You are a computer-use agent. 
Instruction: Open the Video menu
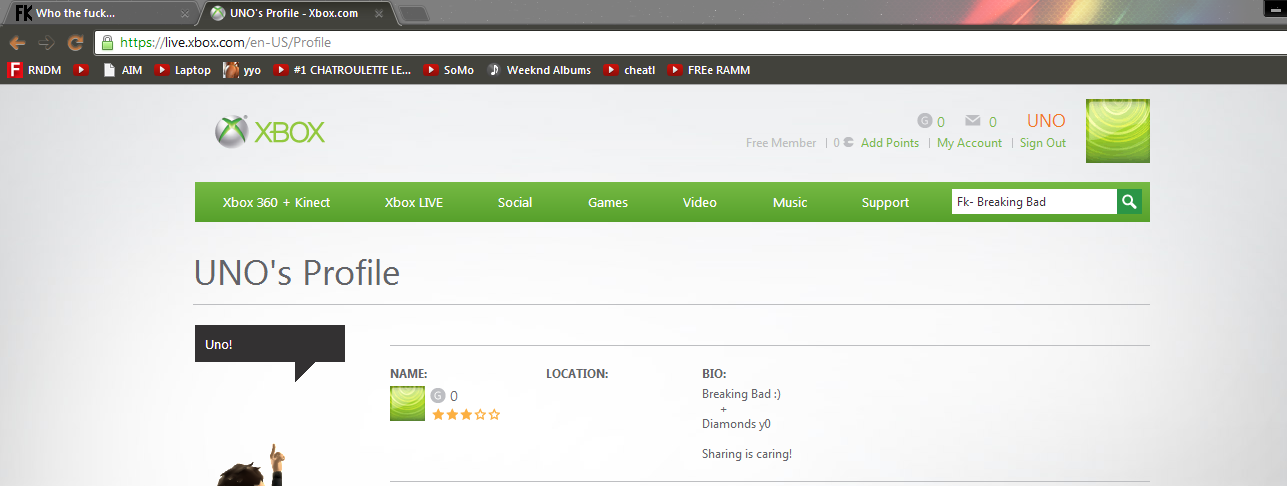[x=700, y=202]
